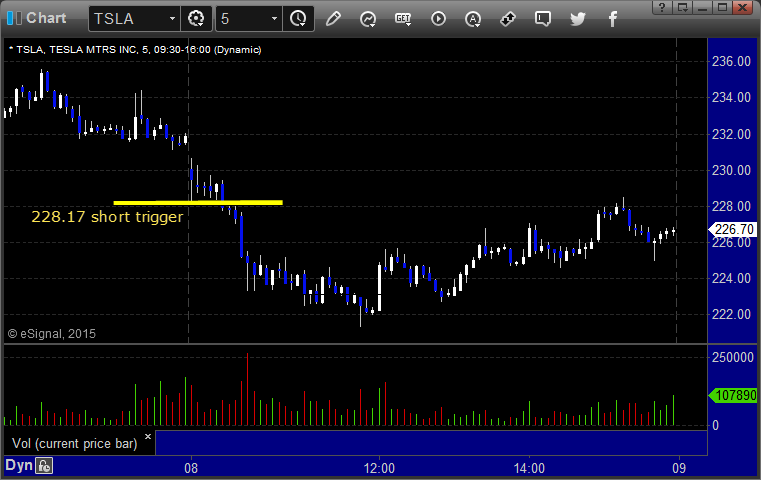Click the GET data icon
This screenshot has height=480, width=761.
(x=403, y=19)
